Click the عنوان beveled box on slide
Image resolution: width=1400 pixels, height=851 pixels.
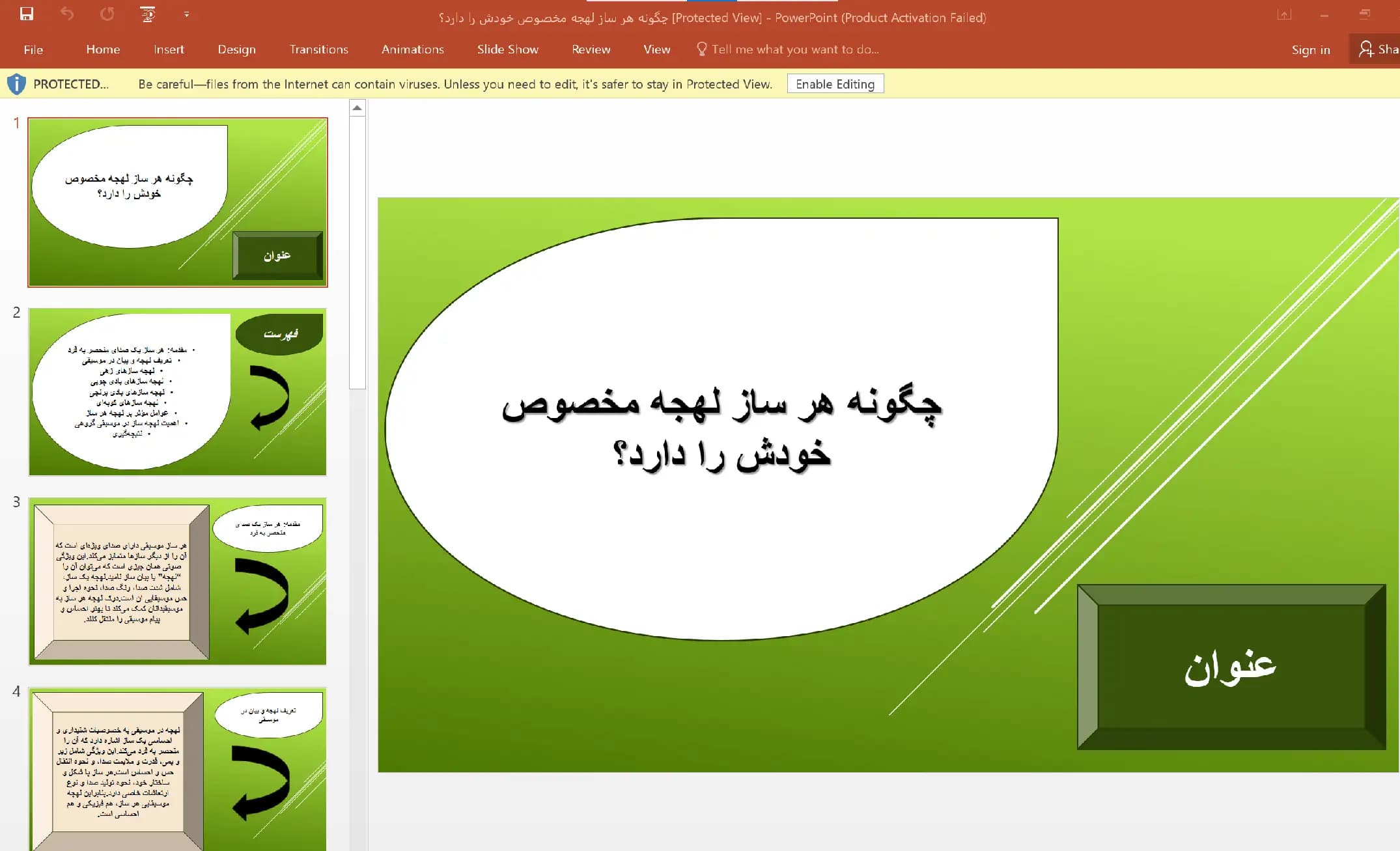(1231, 667)
